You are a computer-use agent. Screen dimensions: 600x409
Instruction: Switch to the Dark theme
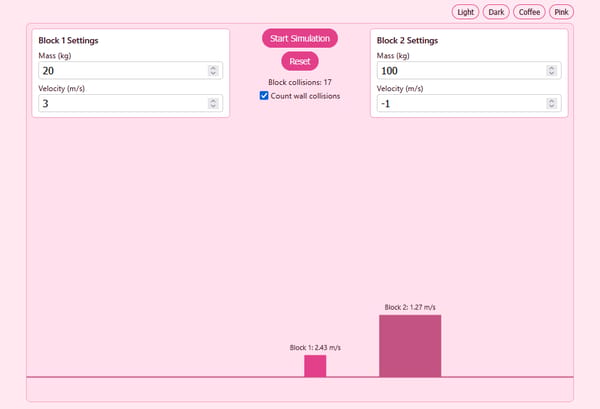[x=496, y=12]
